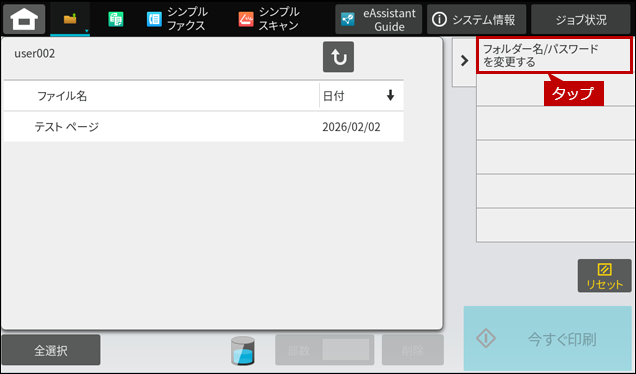The image size is (636, 374).
Task: Open シンプルスキャン mode
Action: pos(269,19)
